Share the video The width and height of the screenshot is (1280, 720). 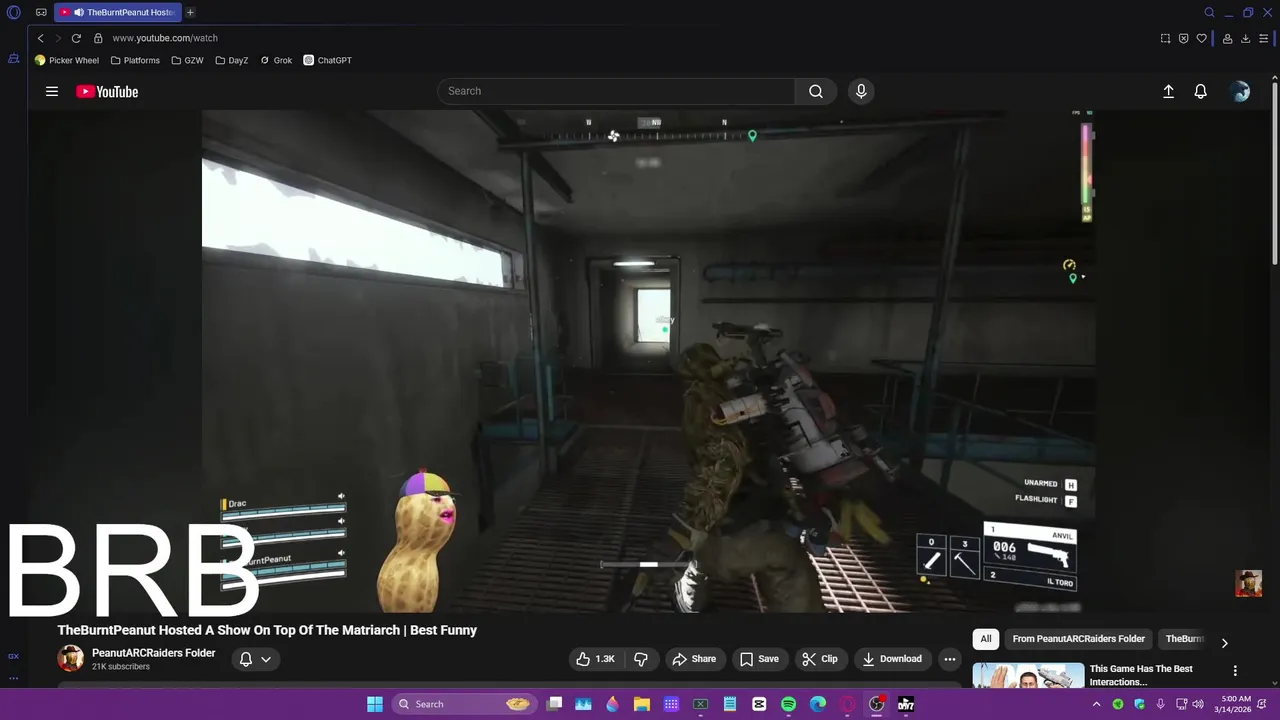[x=695, y=659]
